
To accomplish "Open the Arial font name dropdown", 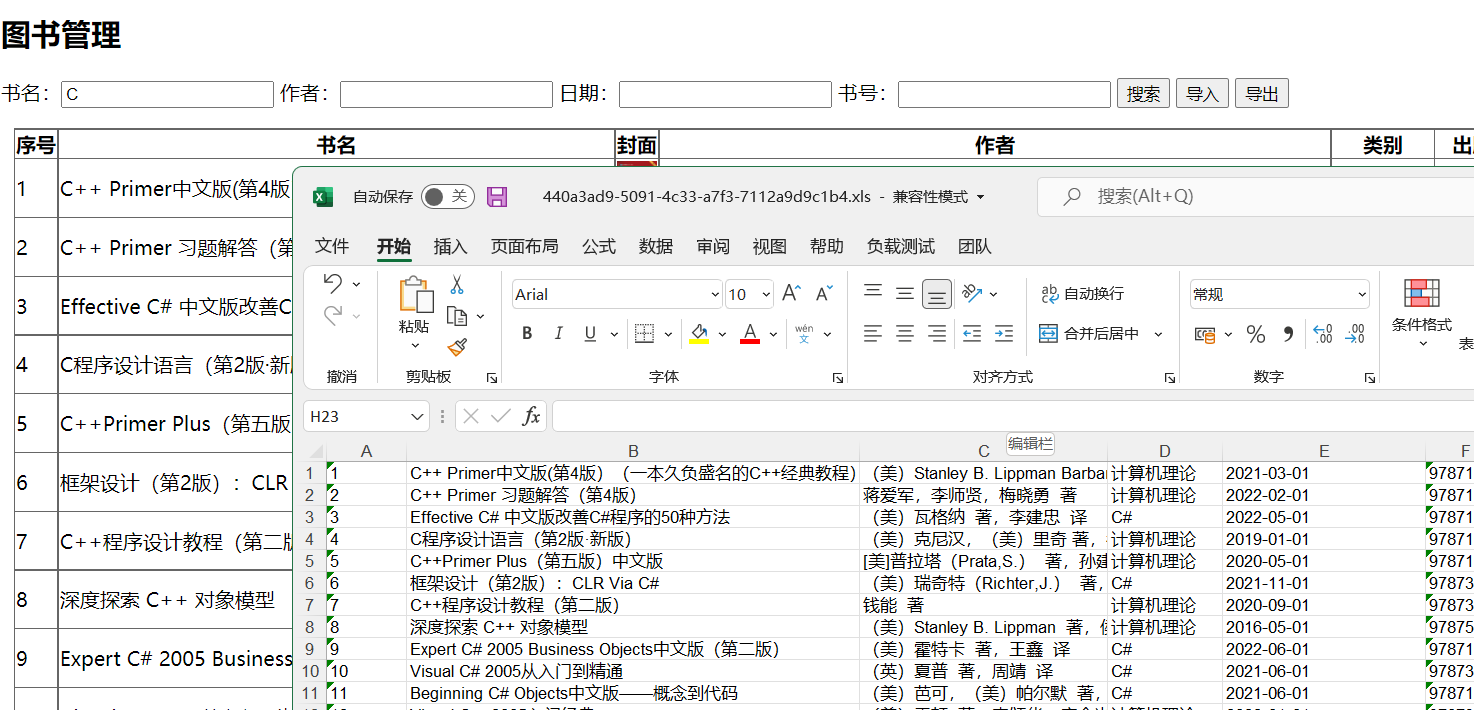I will (x=715, y=294).
